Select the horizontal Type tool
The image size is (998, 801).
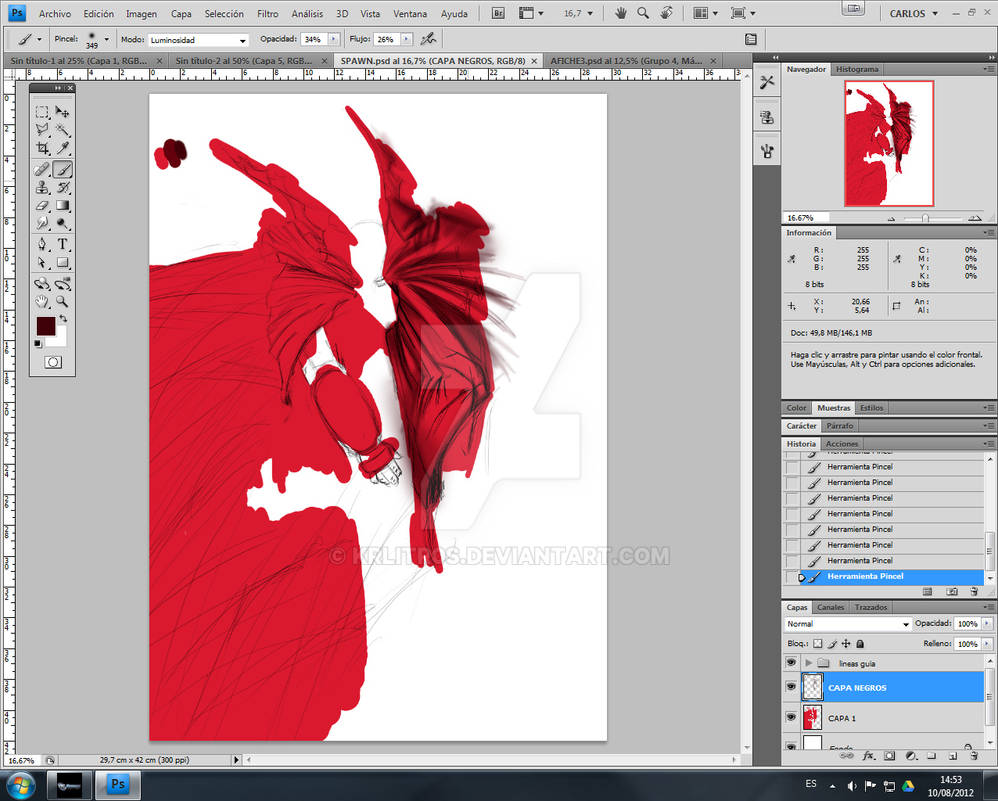(x=64, y=243)
